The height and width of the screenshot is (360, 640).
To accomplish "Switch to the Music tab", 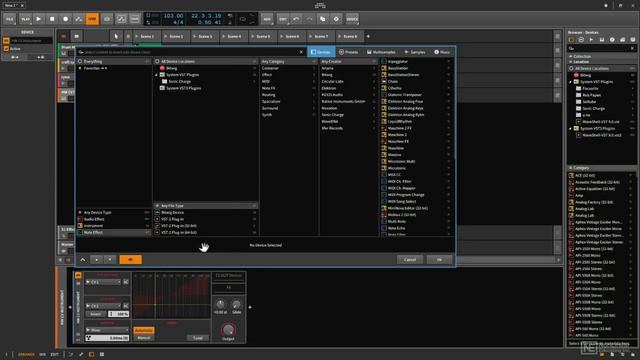I will coord(442,52).
